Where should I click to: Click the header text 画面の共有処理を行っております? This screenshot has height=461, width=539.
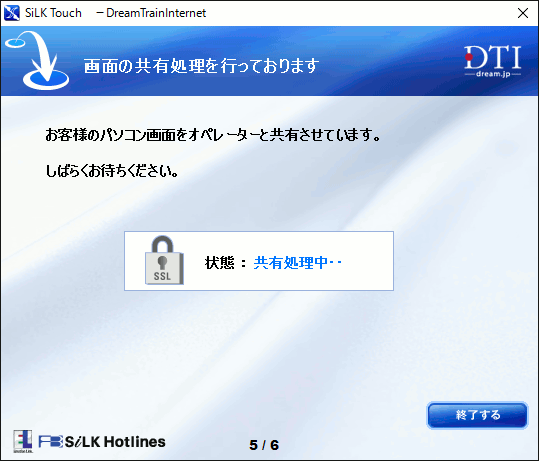pos(201,66)
